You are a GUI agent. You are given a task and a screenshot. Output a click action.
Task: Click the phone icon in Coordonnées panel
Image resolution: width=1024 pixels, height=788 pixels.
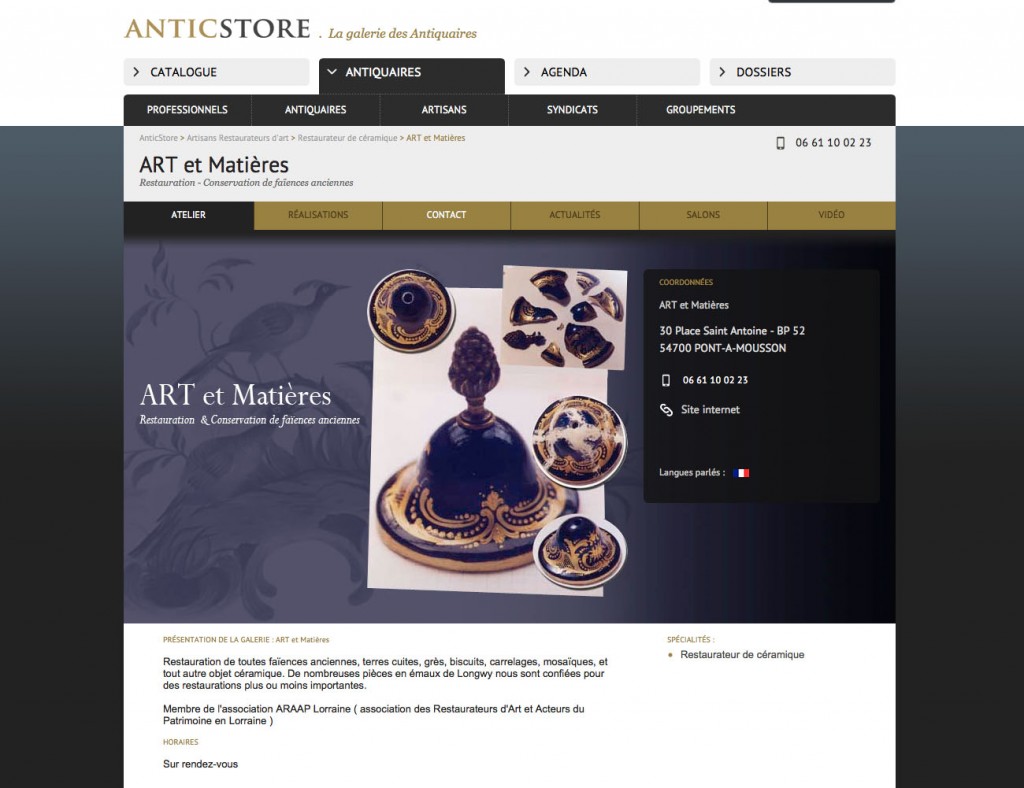point(665,380)
